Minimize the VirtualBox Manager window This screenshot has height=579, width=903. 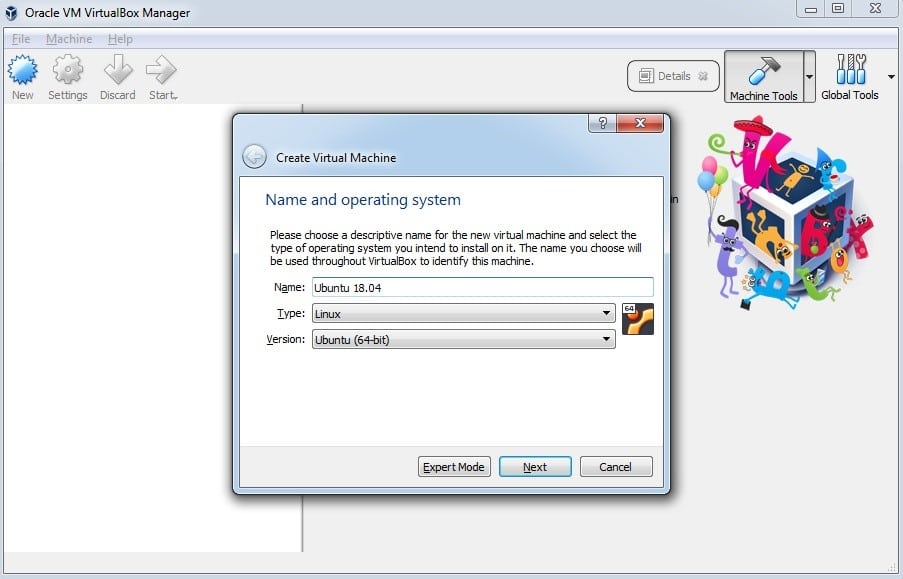811,9
